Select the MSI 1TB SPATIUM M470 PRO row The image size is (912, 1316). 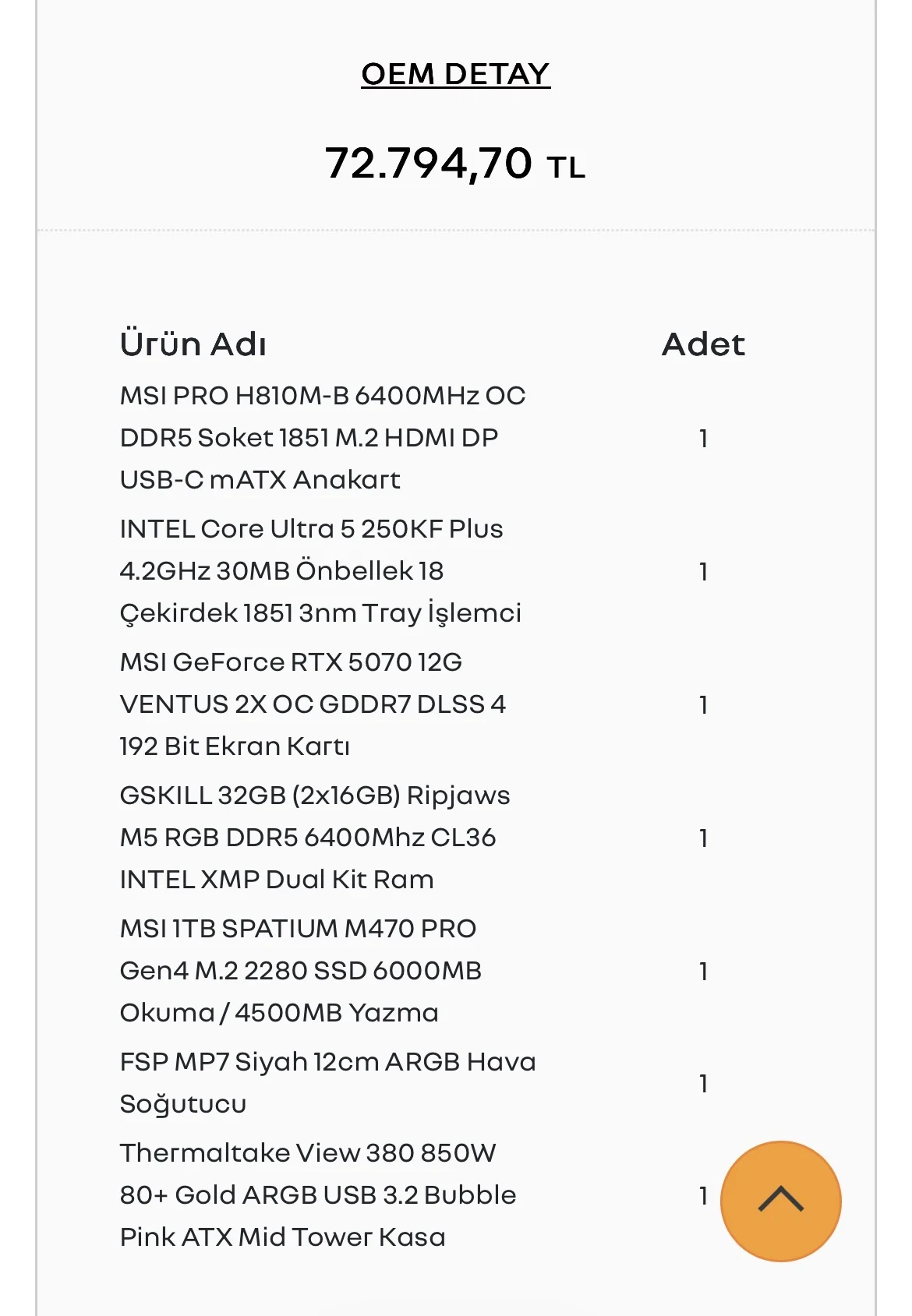pos(433,971)
